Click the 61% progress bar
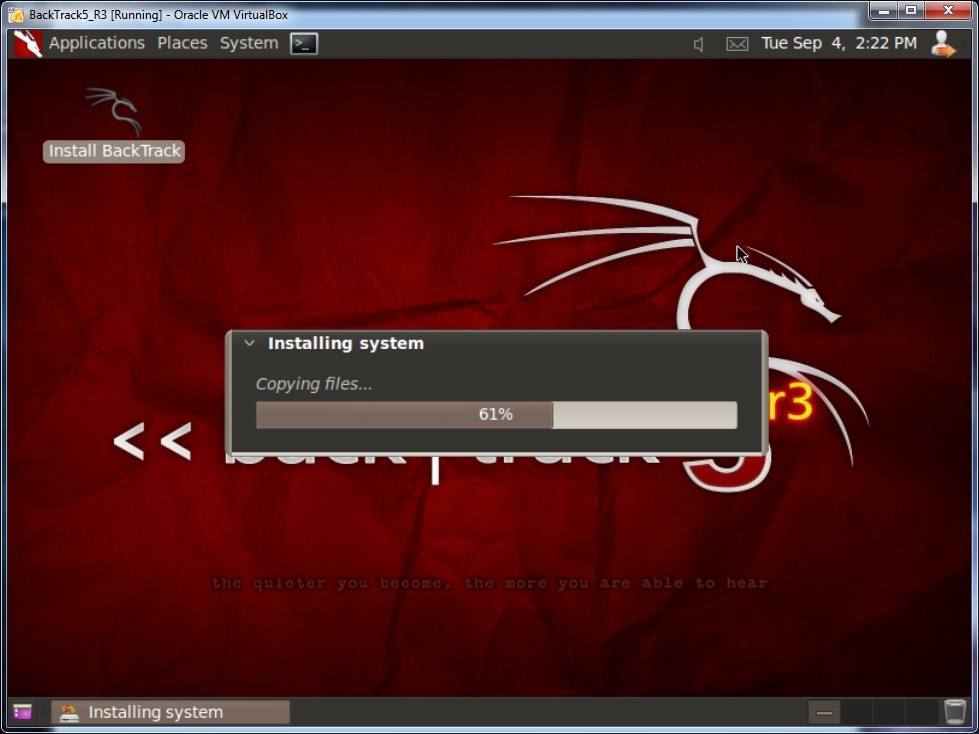 coord(496,415)
